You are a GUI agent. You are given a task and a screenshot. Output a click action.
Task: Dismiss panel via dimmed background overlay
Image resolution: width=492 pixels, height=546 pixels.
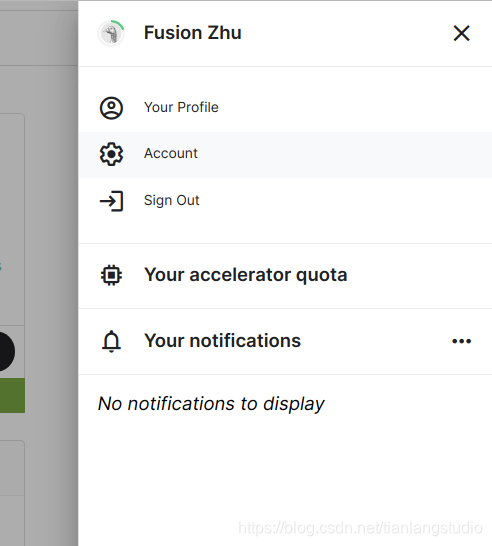(x=39, y=209)
